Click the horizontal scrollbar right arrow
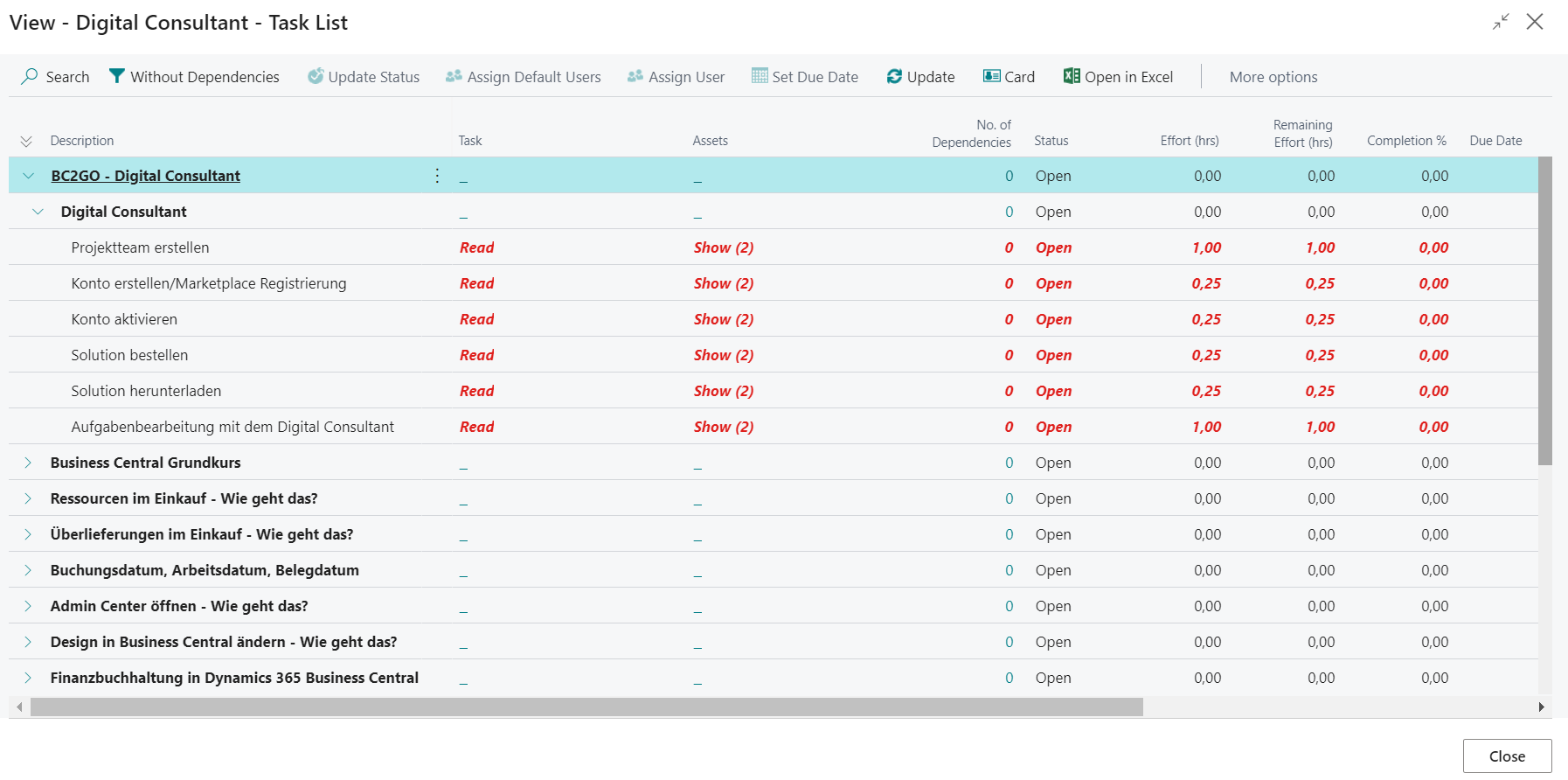 click(1541, 707)
